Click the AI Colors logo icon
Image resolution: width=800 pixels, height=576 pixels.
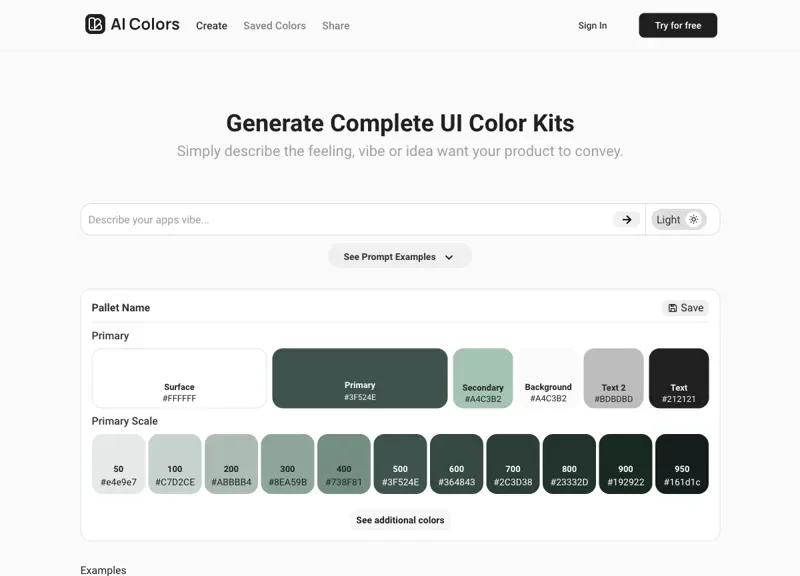tap(95, 25)
